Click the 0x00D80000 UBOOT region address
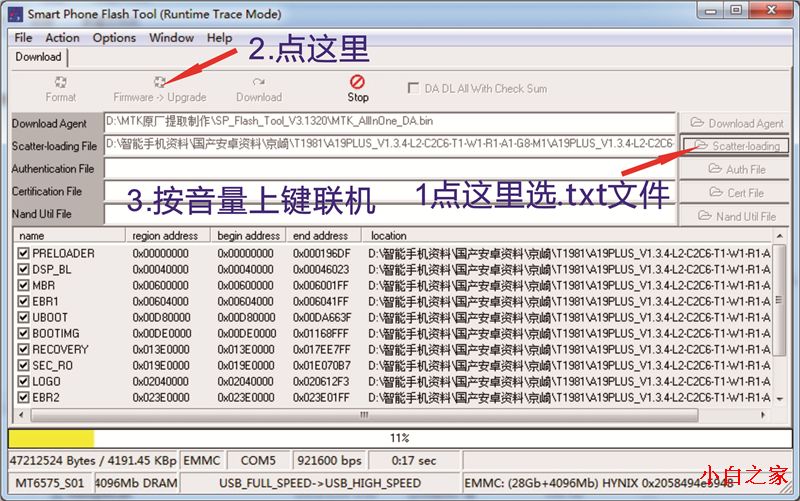 [x=161, y=317]
